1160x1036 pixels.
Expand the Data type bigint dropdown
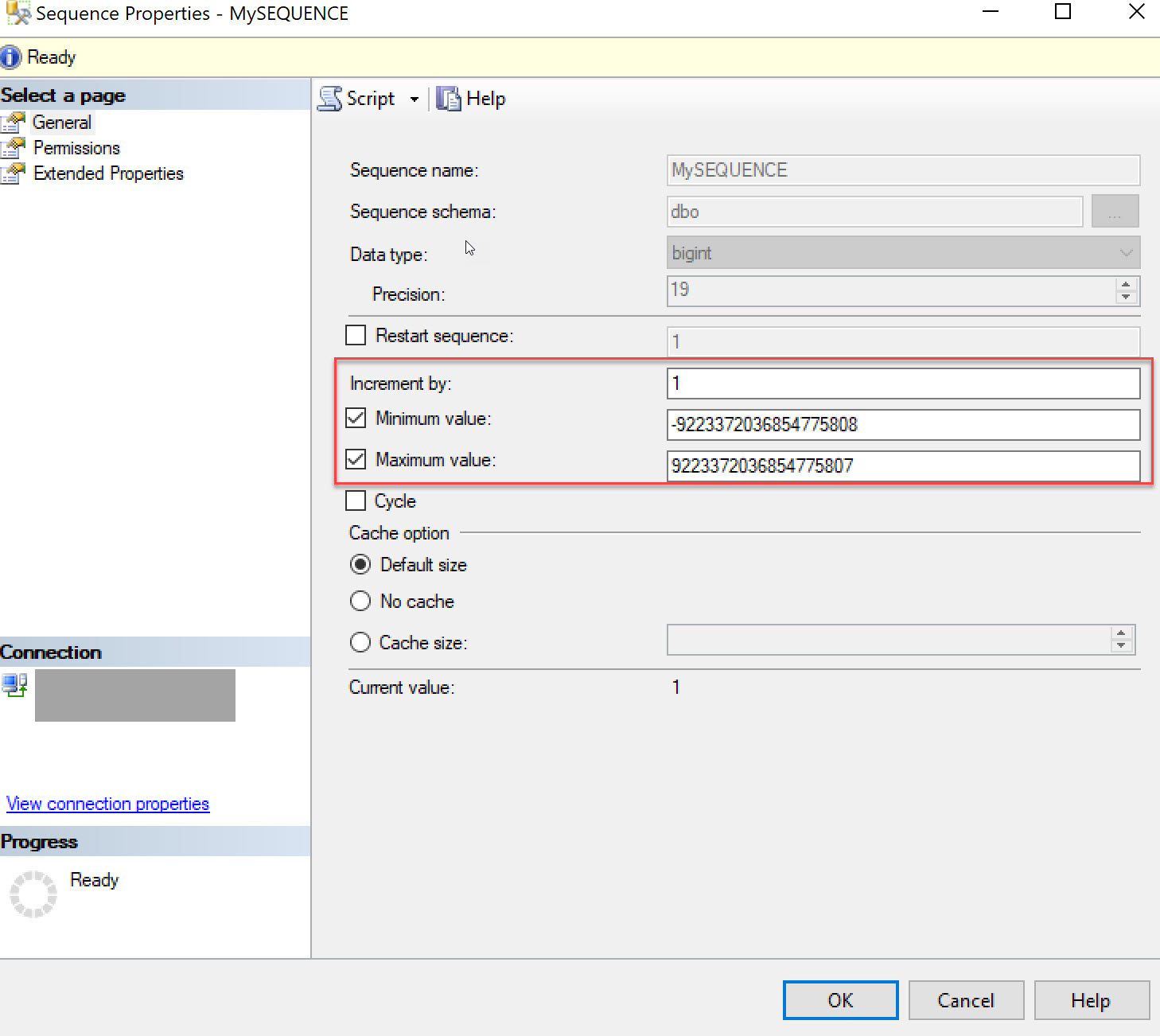click(x=1126, y=253)
